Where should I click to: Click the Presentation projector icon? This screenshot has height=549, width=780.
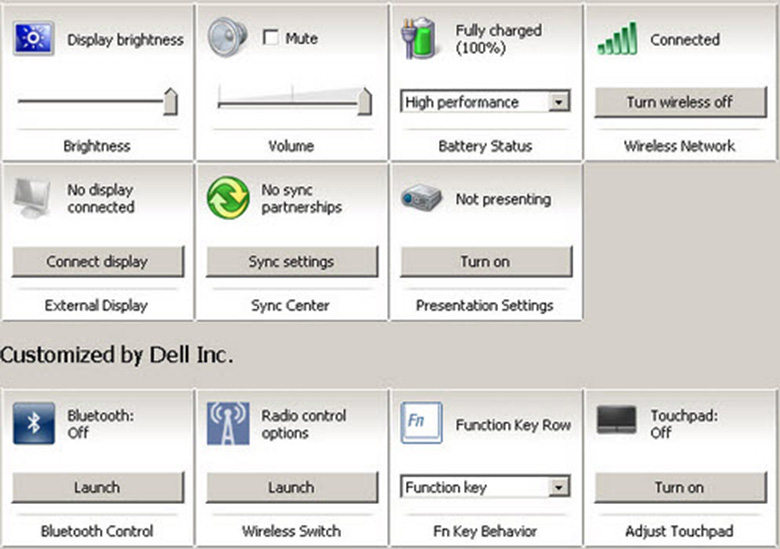(421, 197)
